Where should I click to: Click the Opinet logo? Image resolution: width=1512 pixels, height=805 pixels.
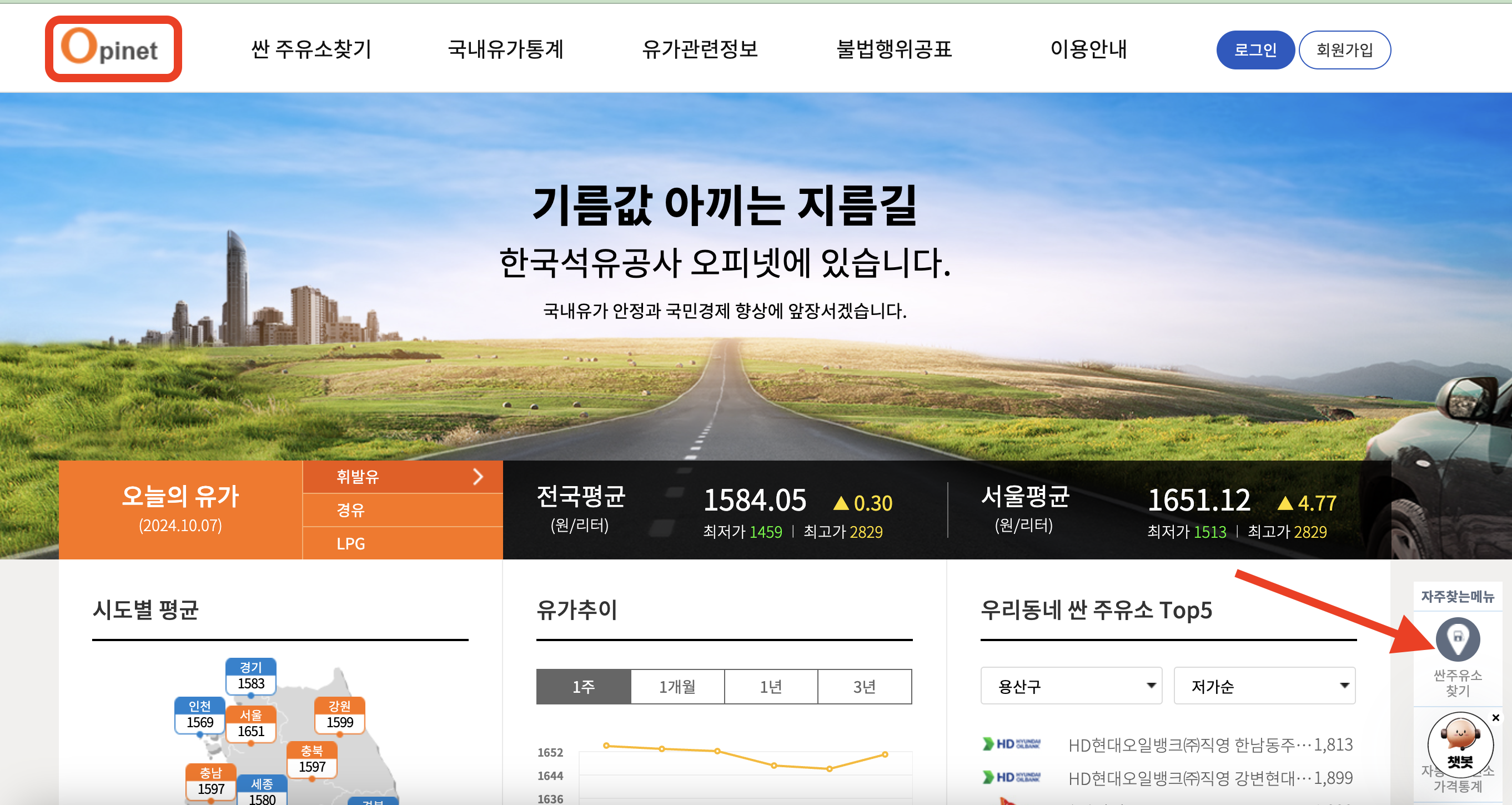(113, 50)
